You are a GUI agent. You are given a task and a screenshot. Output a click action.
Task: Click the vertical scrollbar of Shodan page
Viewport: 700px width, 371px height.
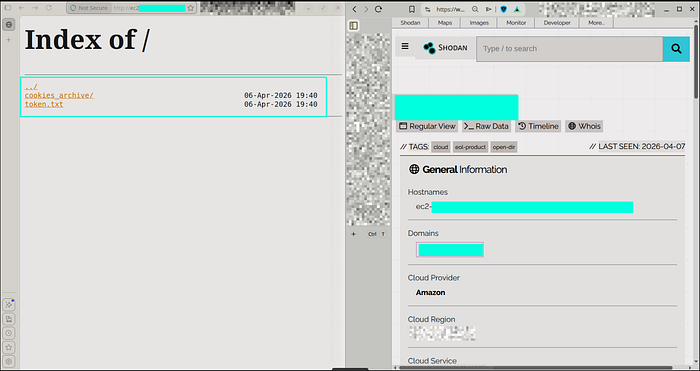(696, 63)
